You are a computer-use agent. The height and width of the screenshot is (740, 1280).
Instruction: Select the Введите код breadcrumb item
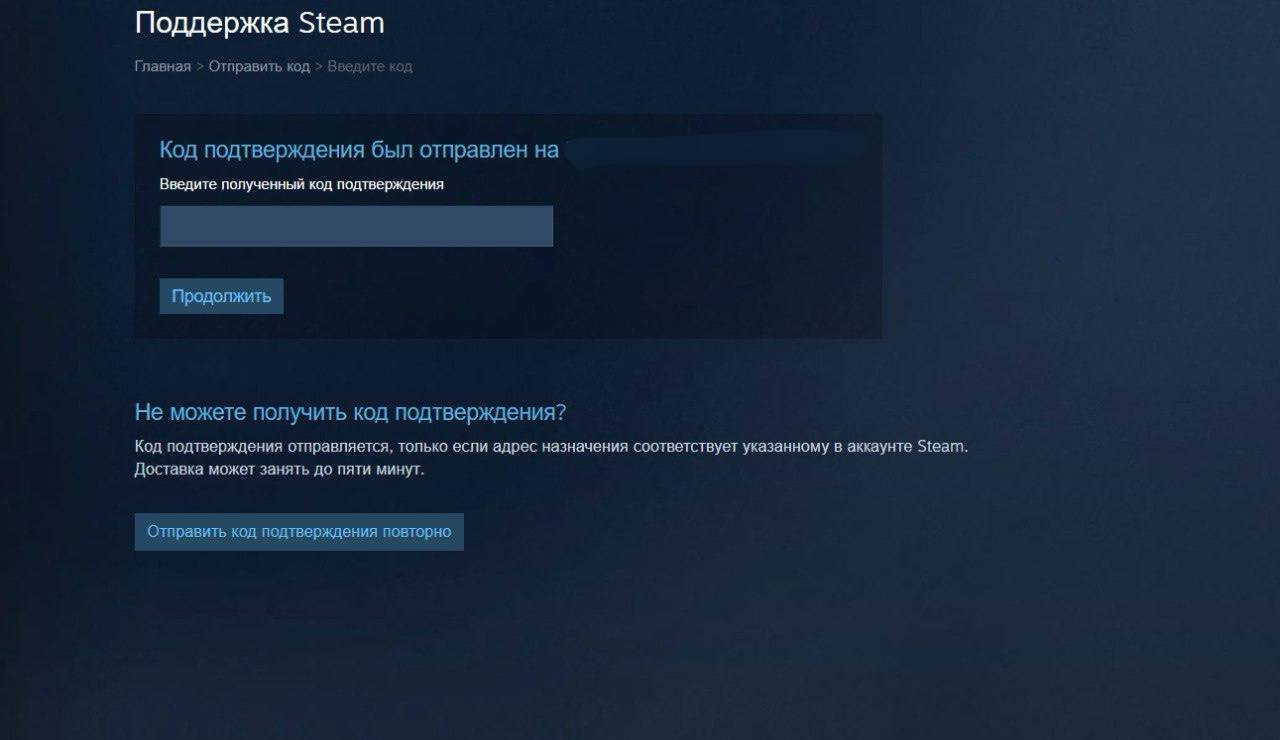370,66
